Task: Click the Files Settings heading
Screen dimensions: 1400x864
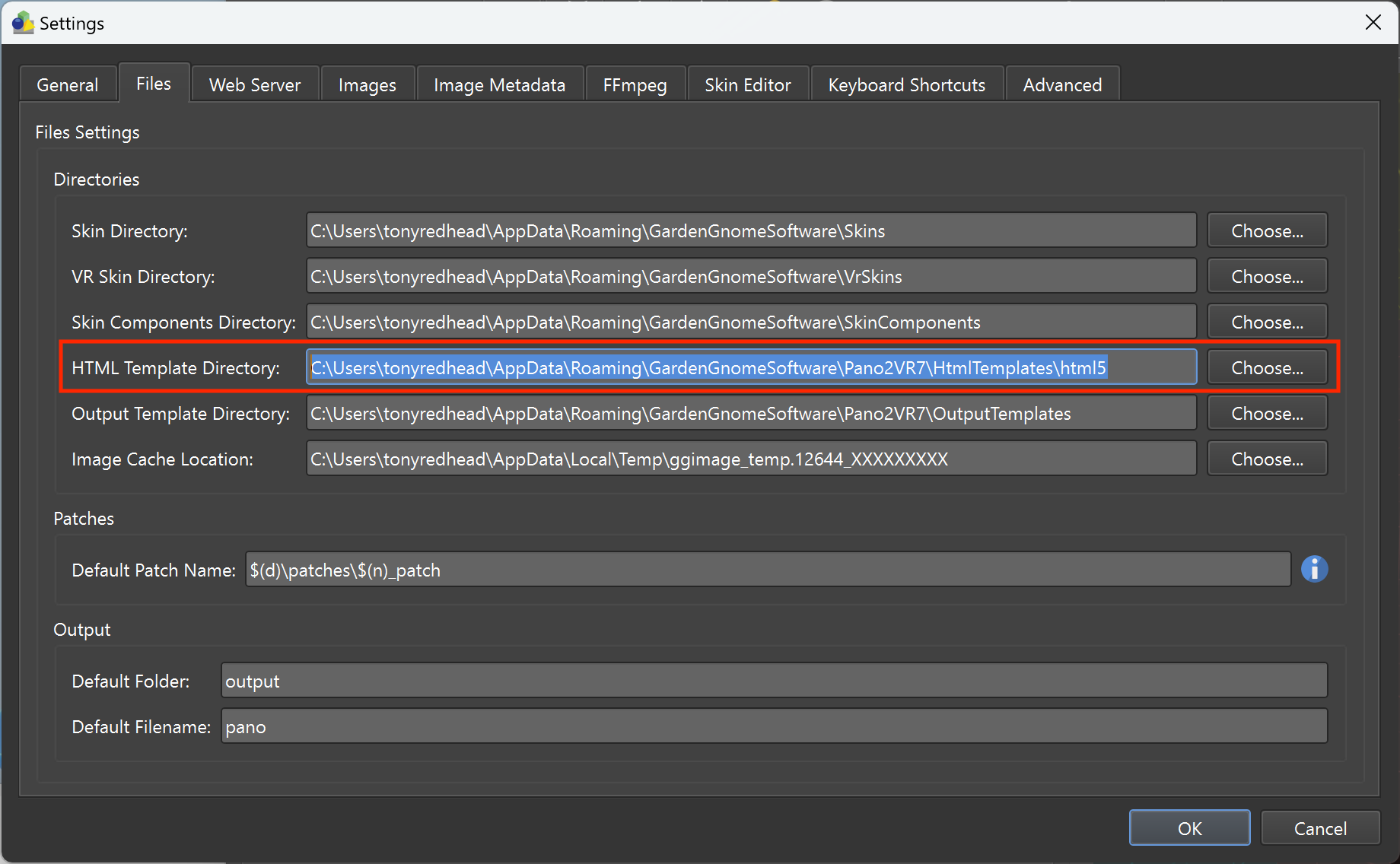Action: click(x=87, y=132)
